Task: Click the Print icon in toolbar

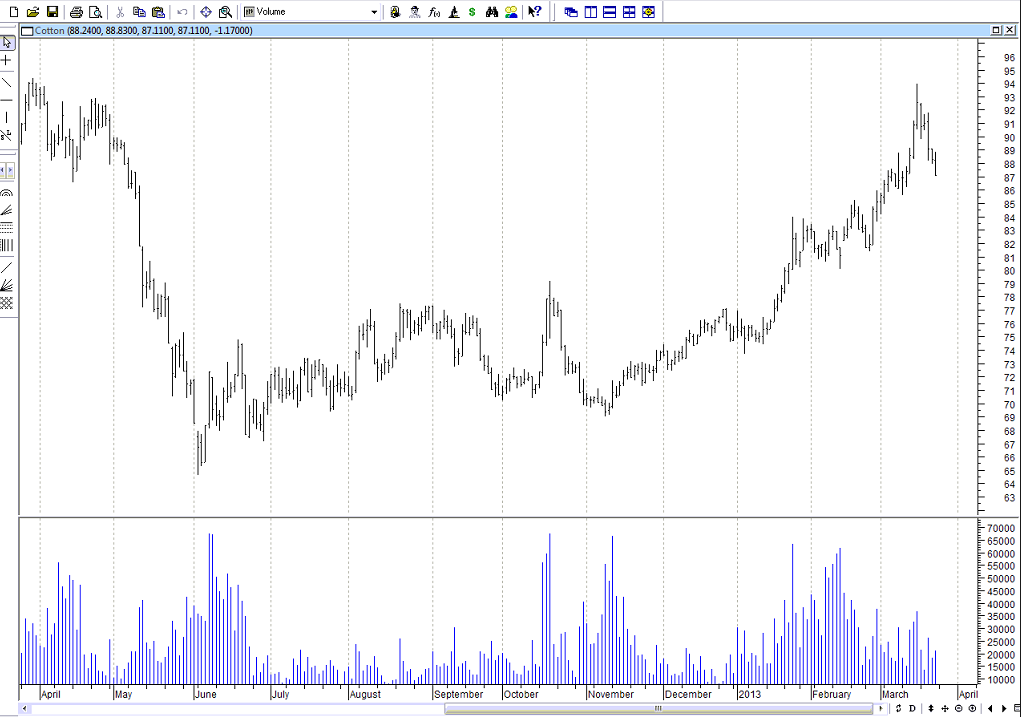Action: pyautogui.click(x=76, y=12)
